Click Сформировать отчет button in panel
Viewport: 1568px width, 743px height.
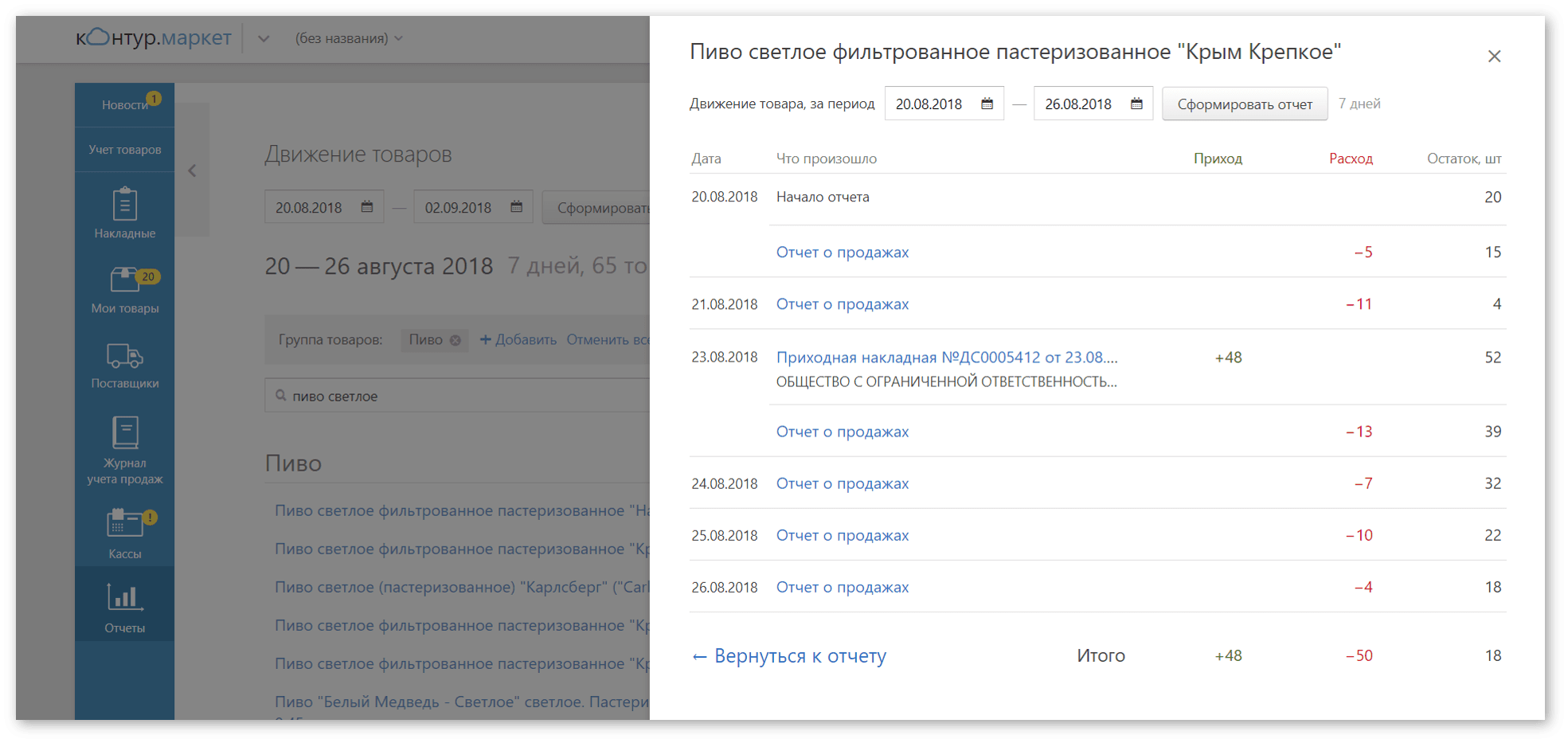tap(1244, 104)
